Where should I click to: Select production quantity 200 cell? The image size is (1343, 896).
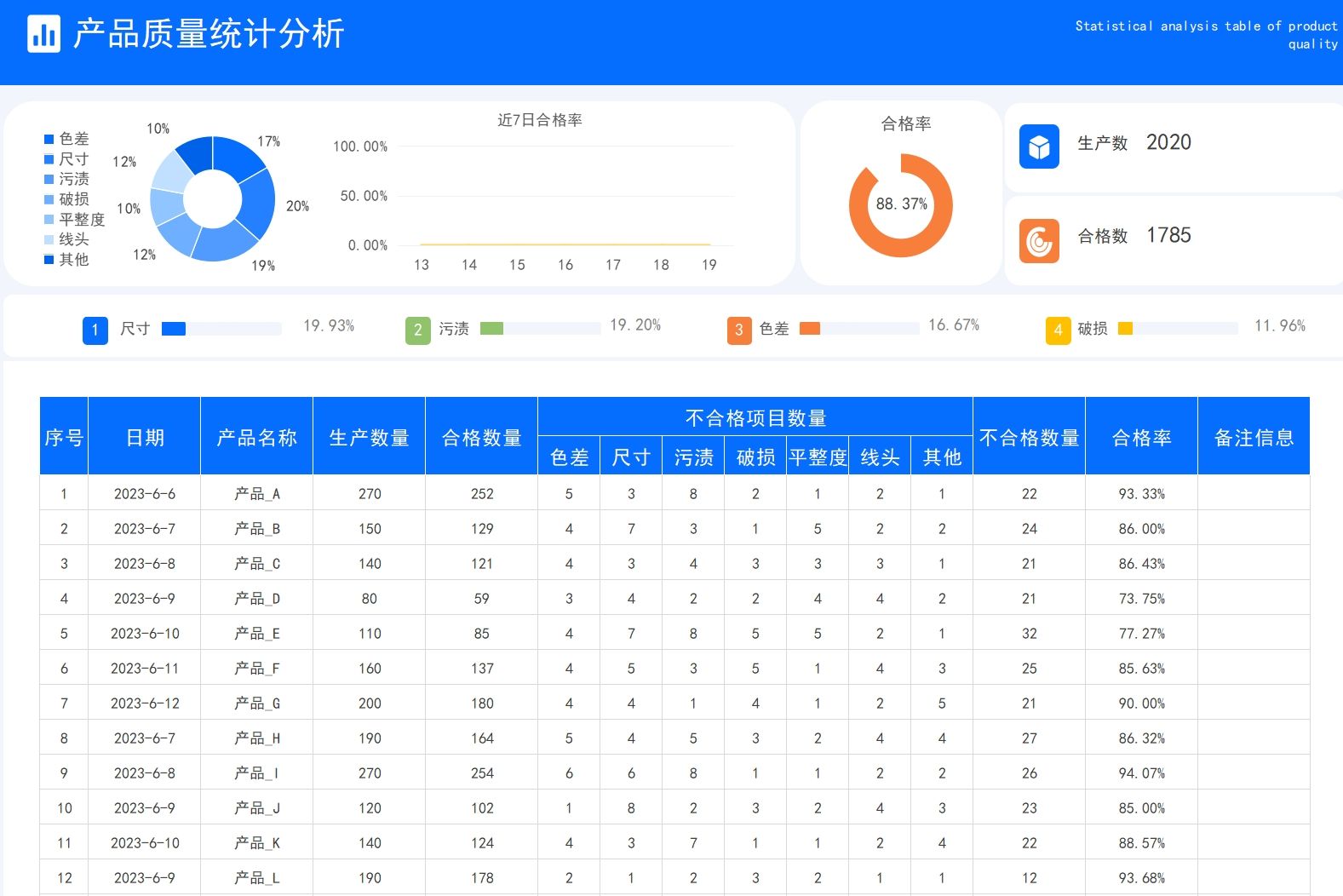pyautogui.click(x=370, y=703)
